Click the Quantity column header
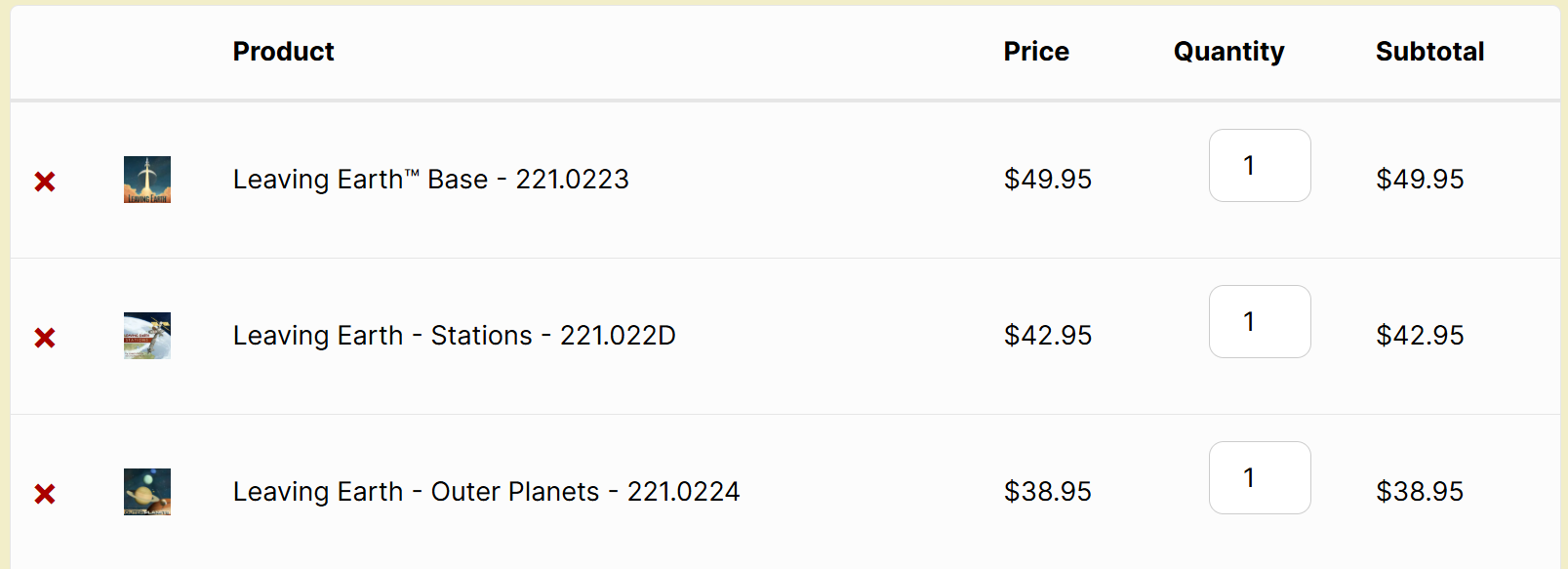 point(1228,52)
